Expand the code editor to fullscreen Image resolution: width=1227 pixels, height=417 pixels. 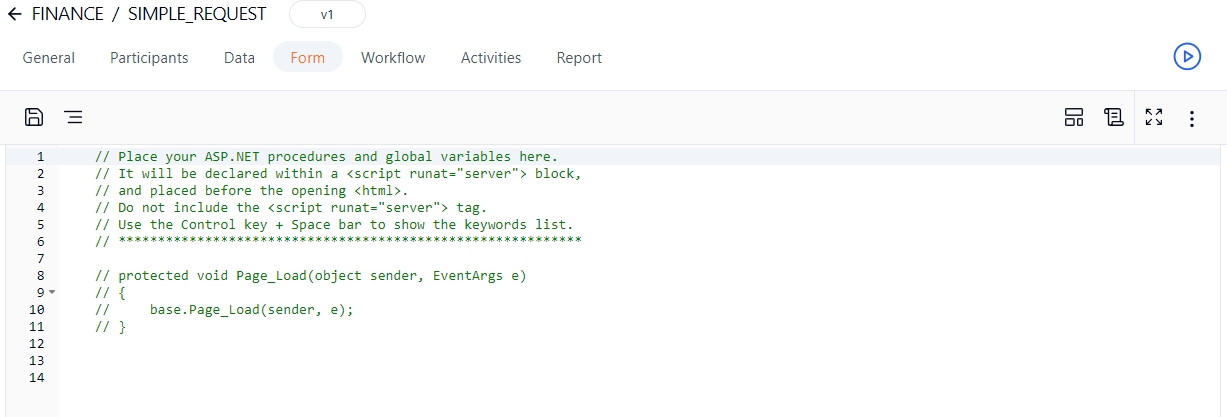click(1154, 118)
